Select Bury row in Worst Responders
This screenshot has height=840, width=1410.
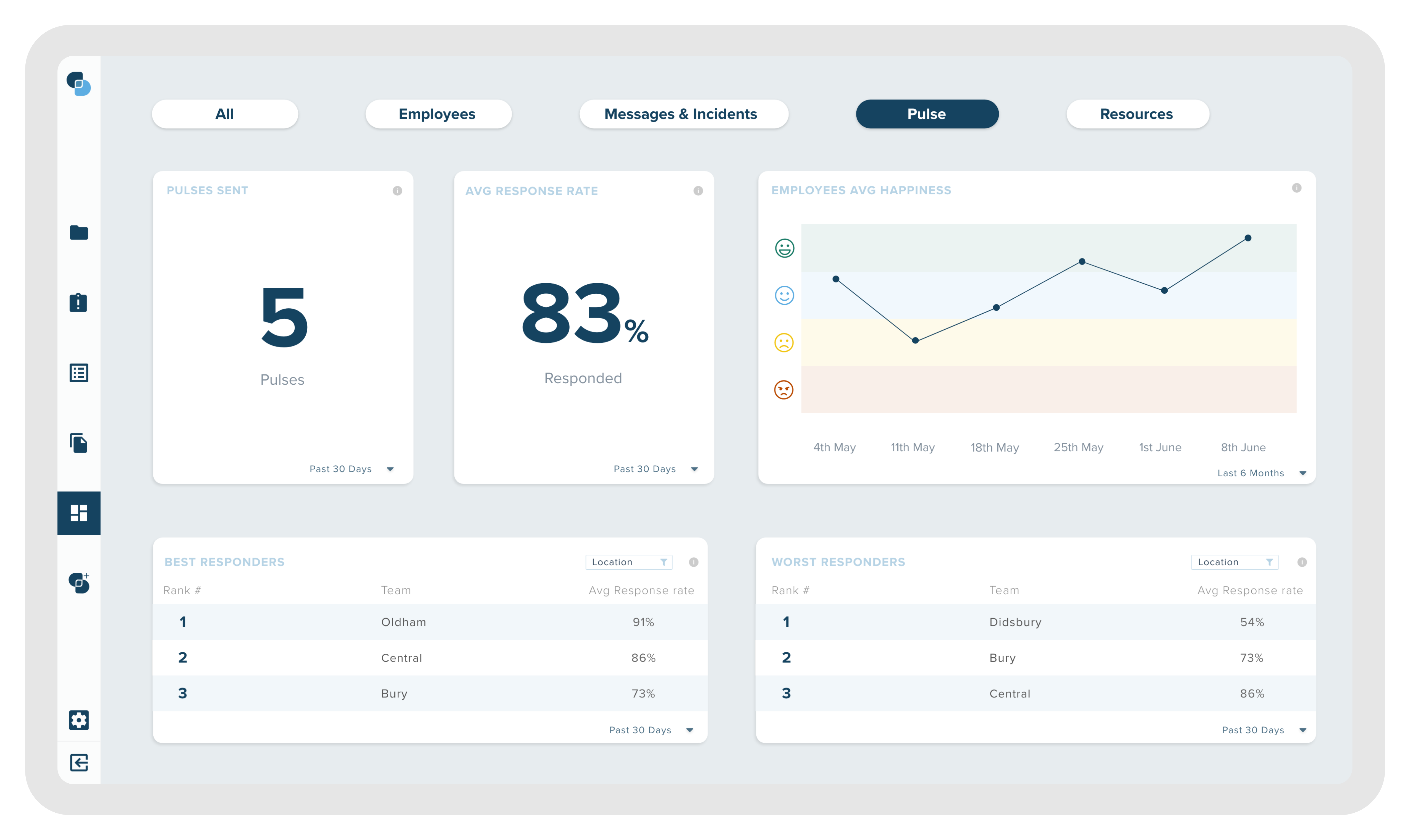tap(1035, 657)
